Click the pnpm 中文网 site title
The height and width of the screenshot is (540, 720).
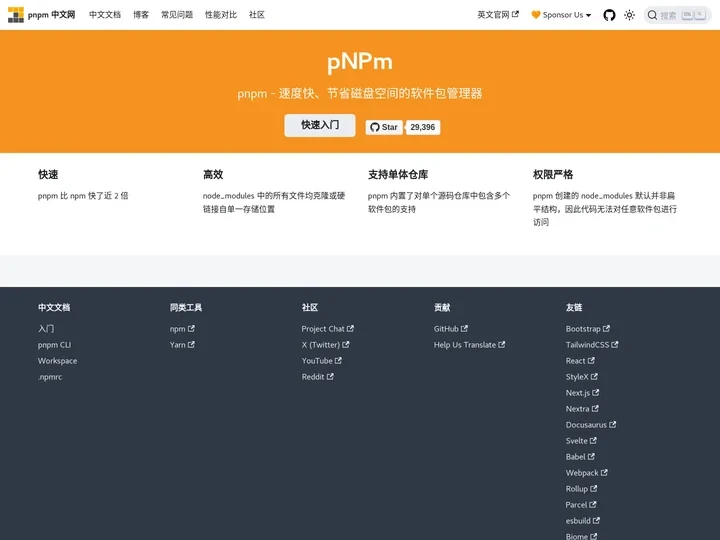click(x=51, y=15)
